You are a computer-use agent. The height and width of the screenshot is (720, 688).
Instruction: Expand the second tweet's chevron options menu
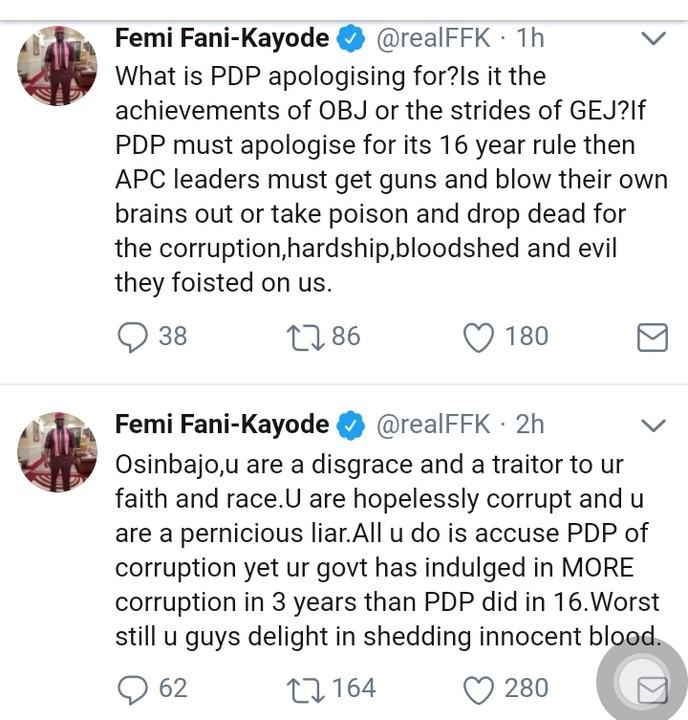click(x=652, y=425)
